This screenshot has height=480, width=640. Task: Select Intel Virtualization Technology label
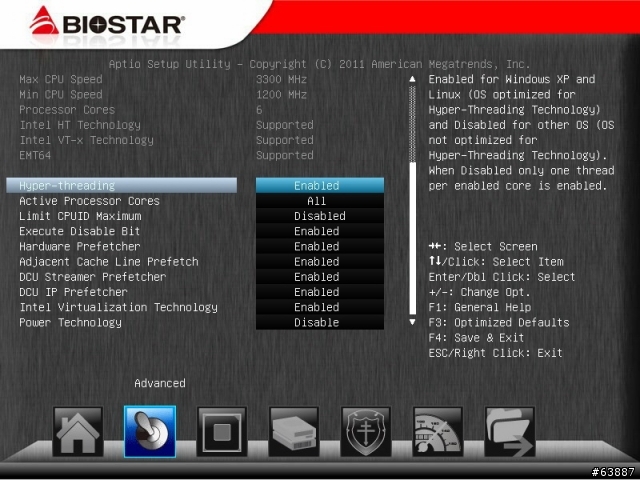click(118, 307)
